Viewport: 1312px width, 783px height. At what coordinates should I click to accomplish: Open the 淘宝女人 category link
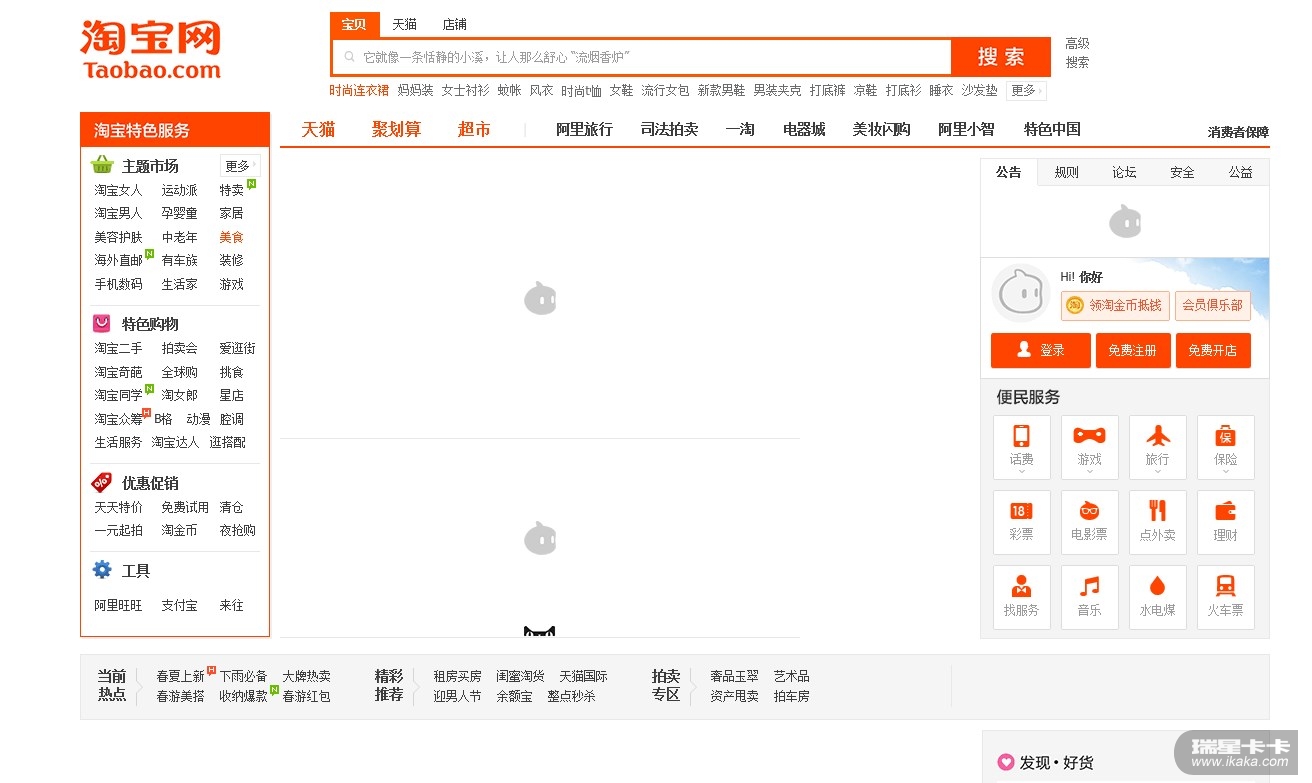(x=119, y=190)
